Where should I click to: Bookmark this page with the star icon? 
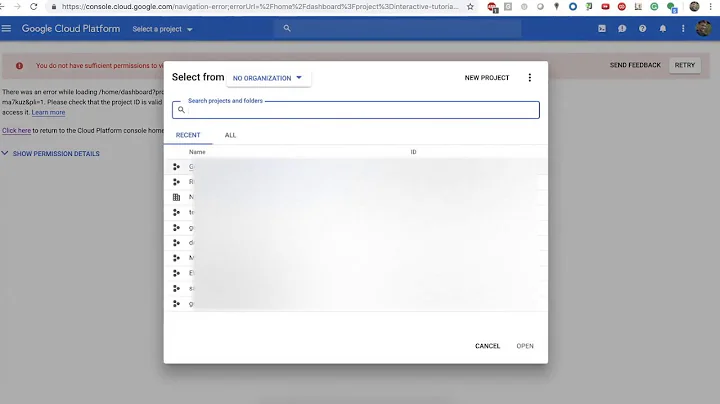[x=470, y=7]
